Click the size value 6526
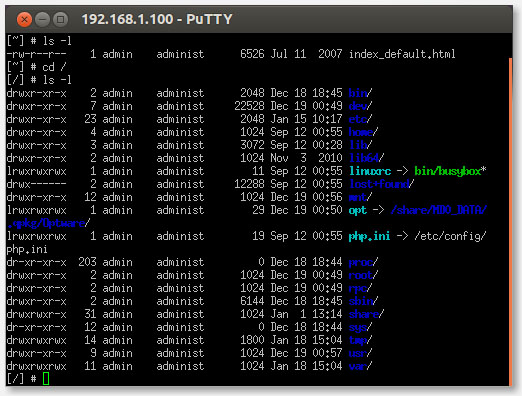 pyautogui.click(x=252, y=54)
